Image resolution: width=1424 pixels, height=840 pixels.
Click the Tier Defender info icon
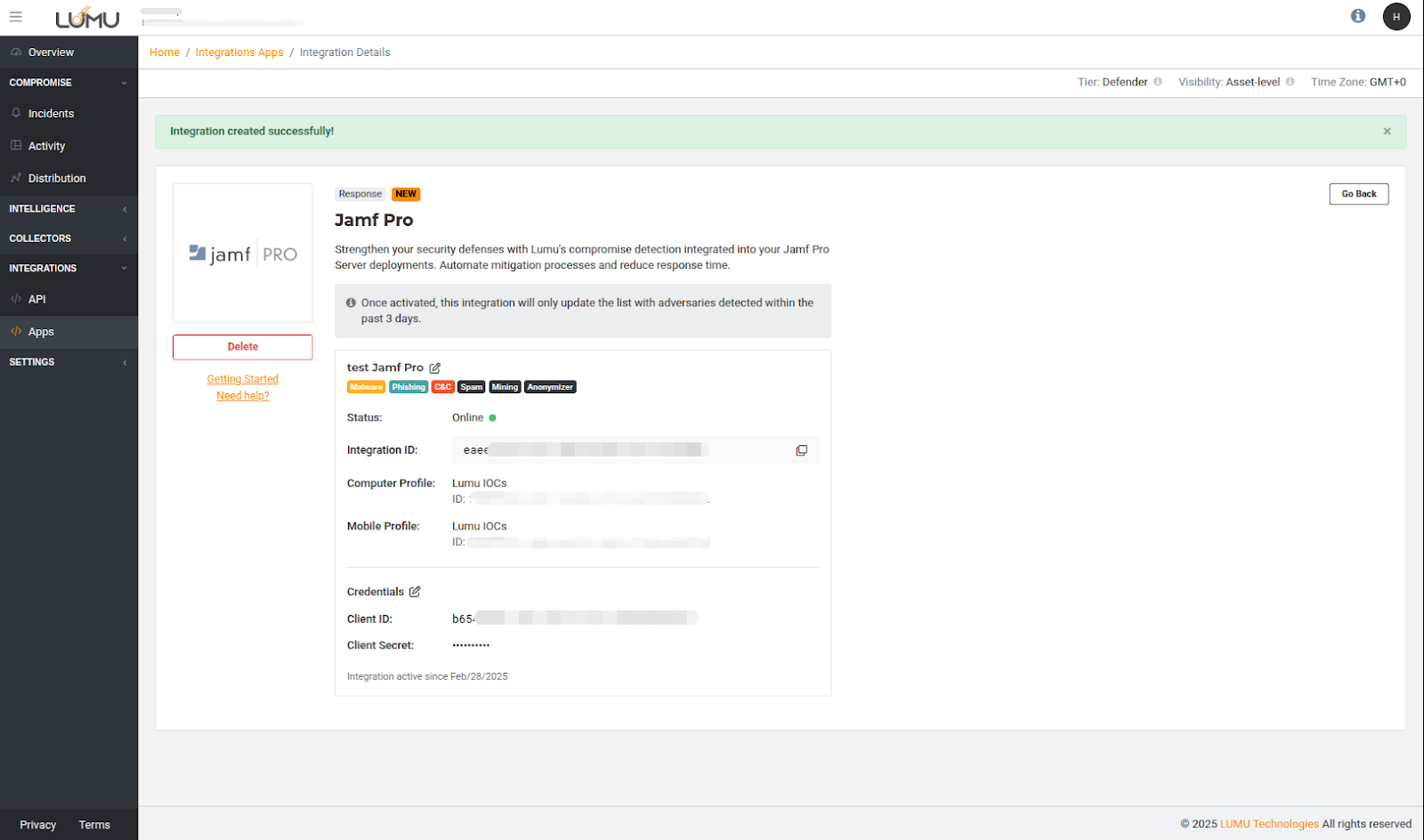[x=1158, y=82]
